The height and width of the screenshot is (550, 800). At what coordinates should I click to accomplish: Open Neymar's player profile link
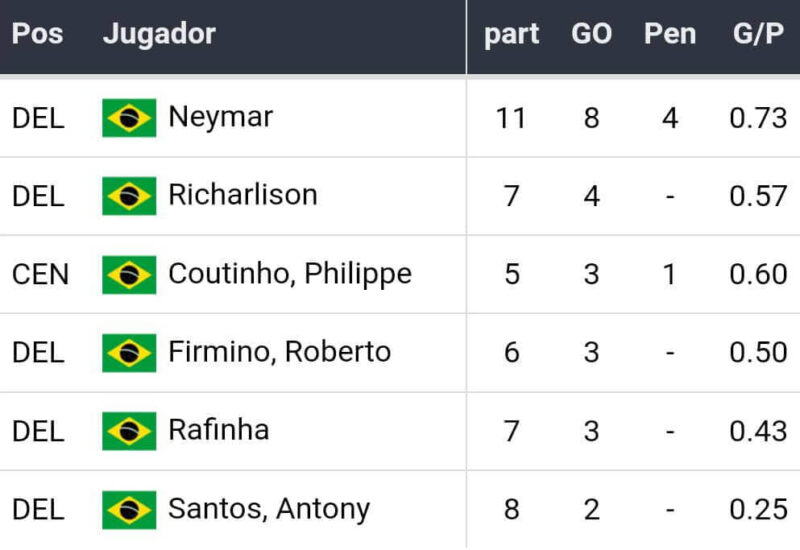coord(220,117)
